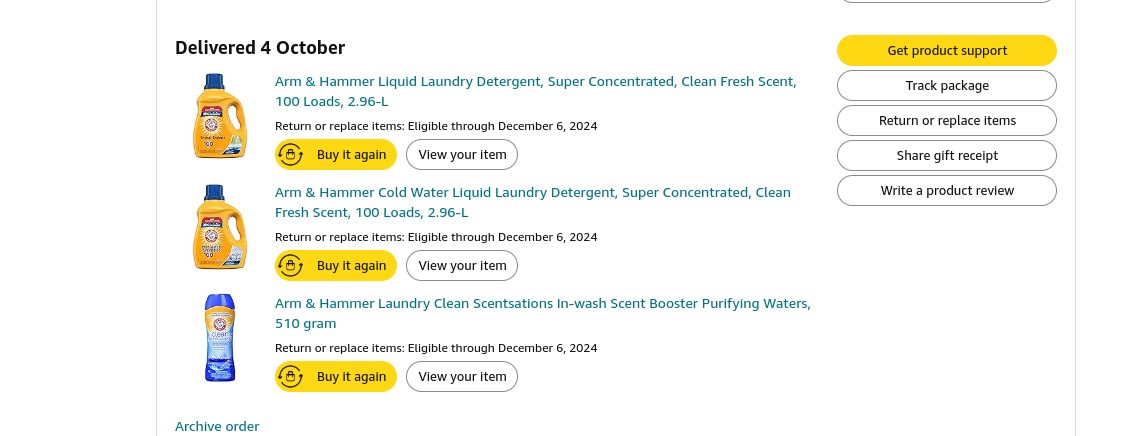The width and height of the screenshot is (1137, 436).
Task: Open the blue Scent Booster bottle image
Action: pyautogui.click(x=220, y=338)
